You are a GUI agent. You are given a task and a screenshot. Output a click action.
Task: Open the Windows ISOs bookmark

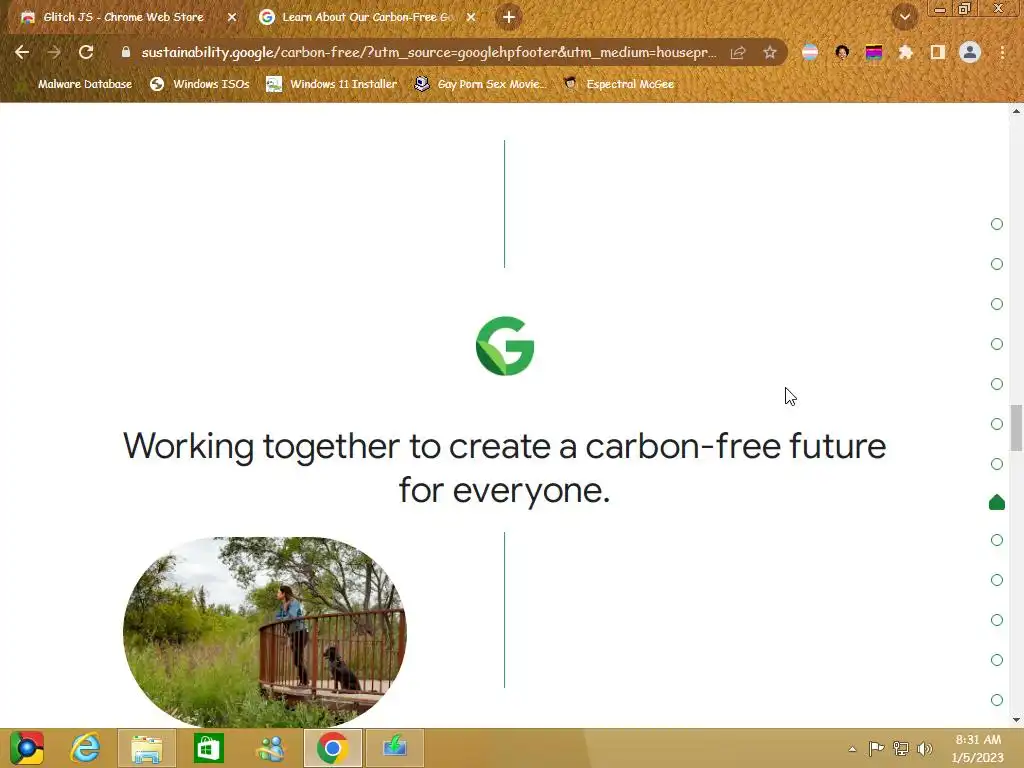[200, 84]
